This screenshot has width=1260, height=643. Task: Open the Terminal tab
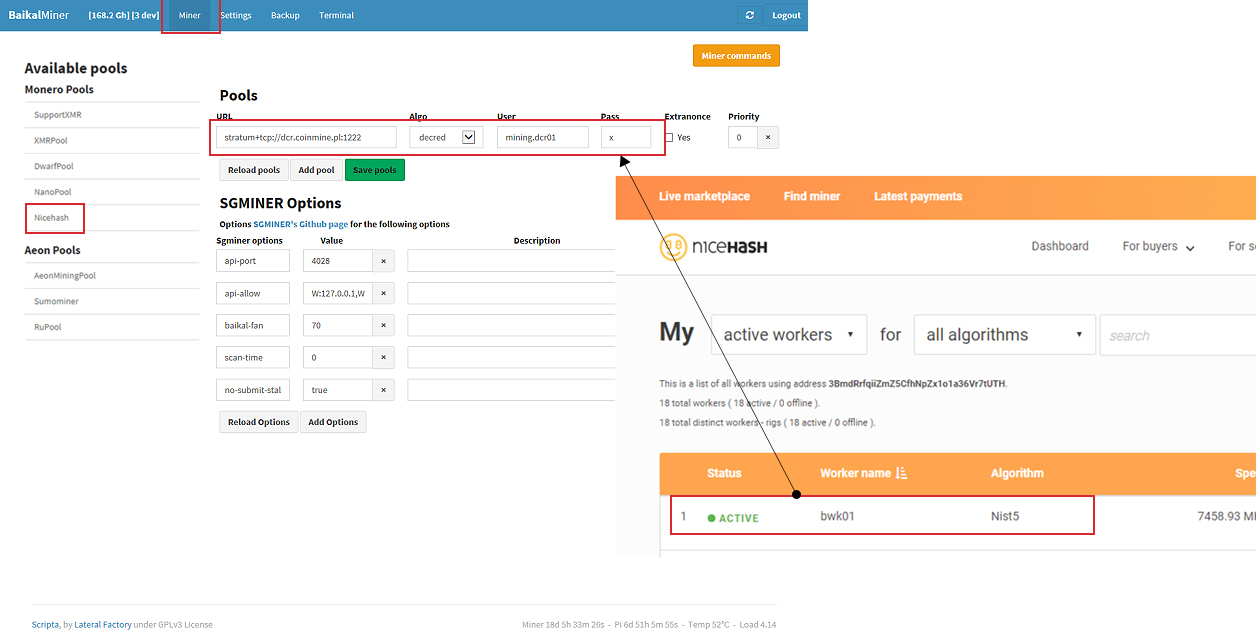tap(336, 15)
